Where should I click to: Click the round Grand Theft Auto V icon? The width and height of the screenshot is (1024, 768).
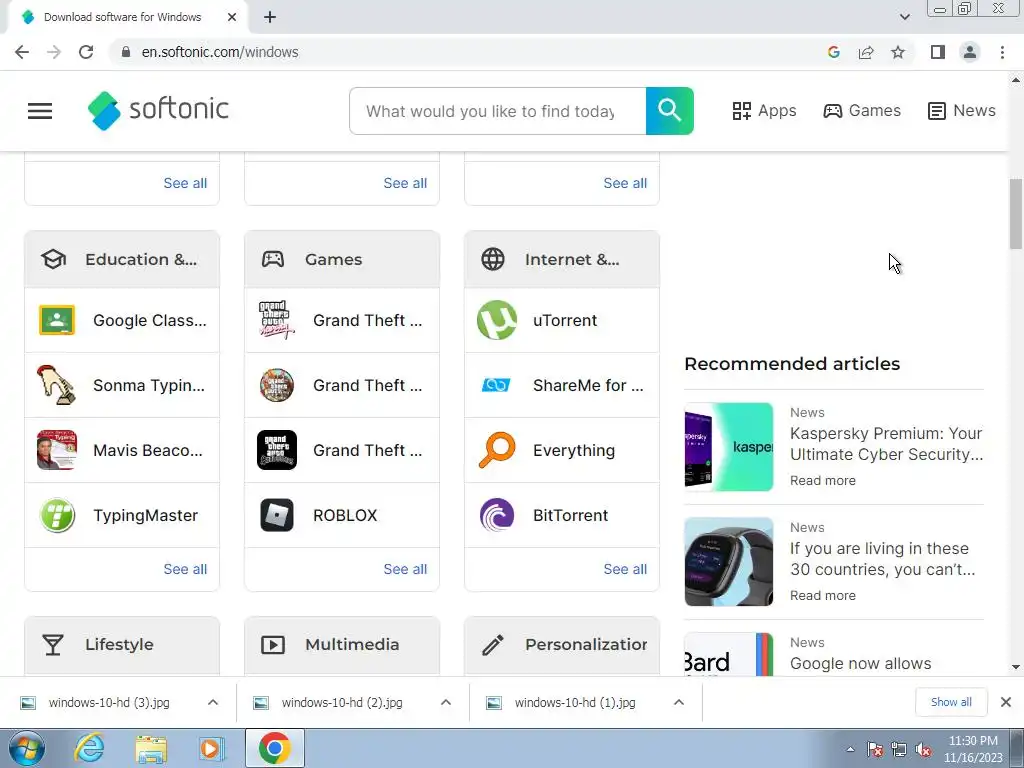[277, 385]
